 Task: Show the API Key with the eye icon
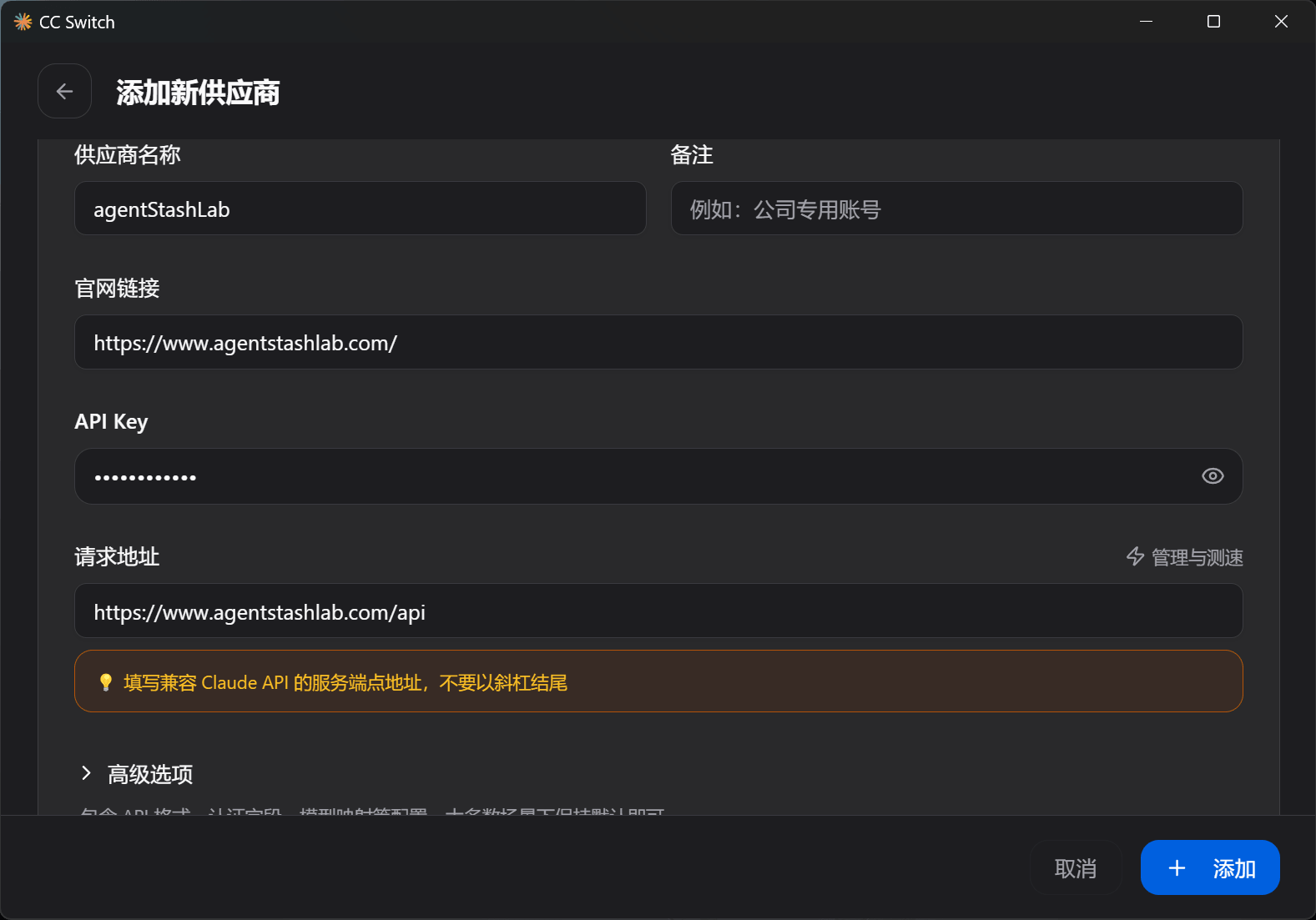(1213, 475)
